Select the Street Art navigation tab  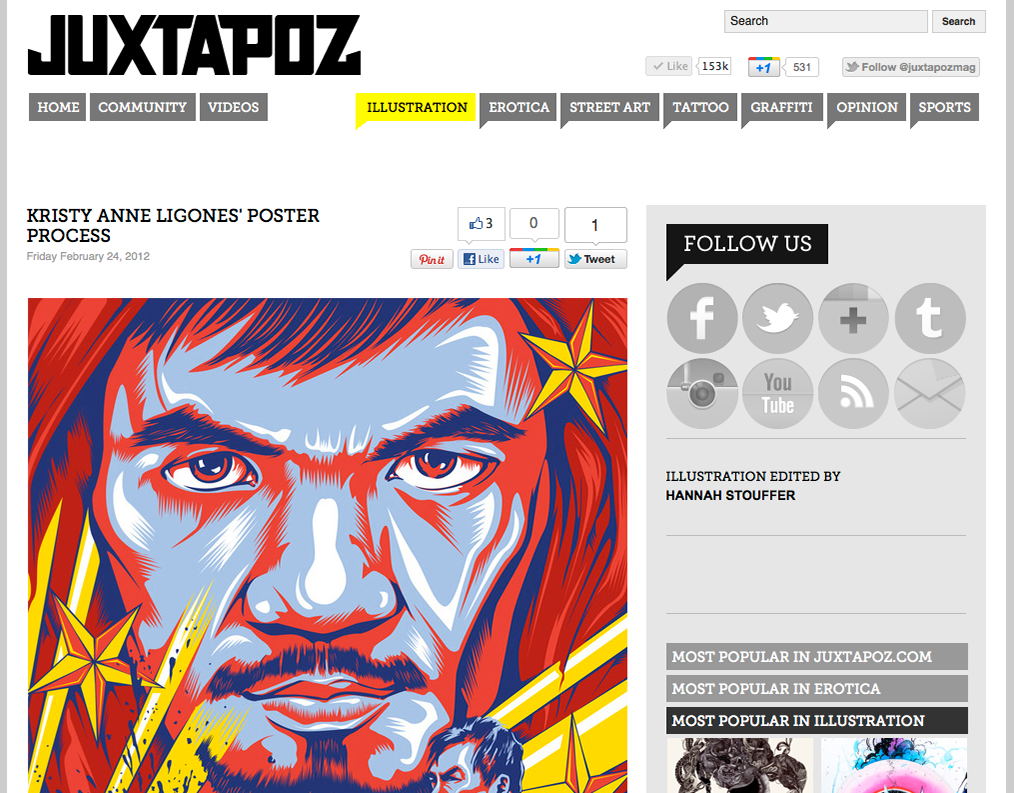[609, 107]
